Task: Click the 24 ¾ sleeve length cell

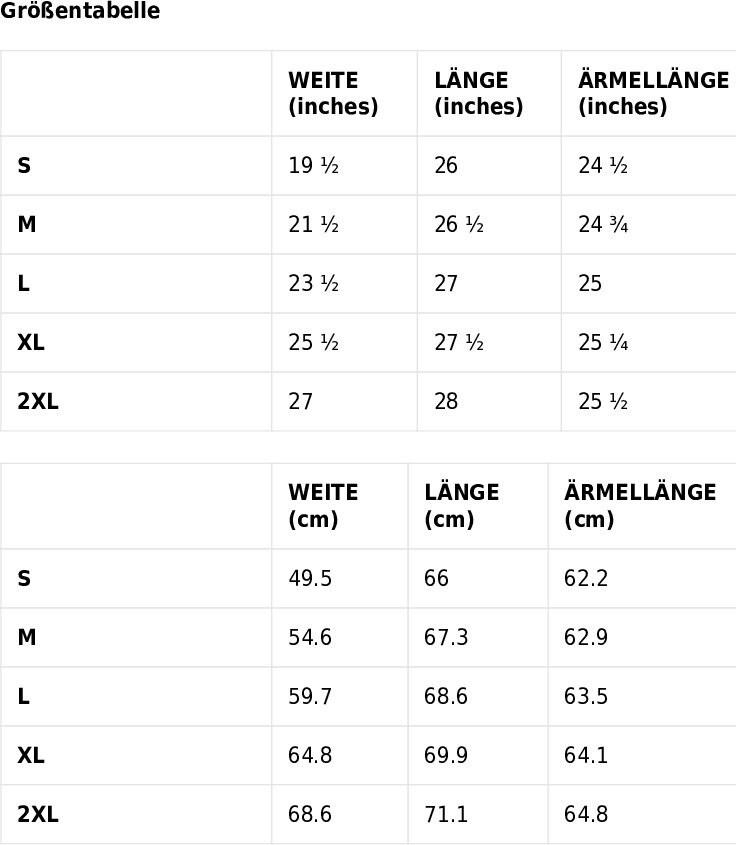Action: [x=649, y=225]
